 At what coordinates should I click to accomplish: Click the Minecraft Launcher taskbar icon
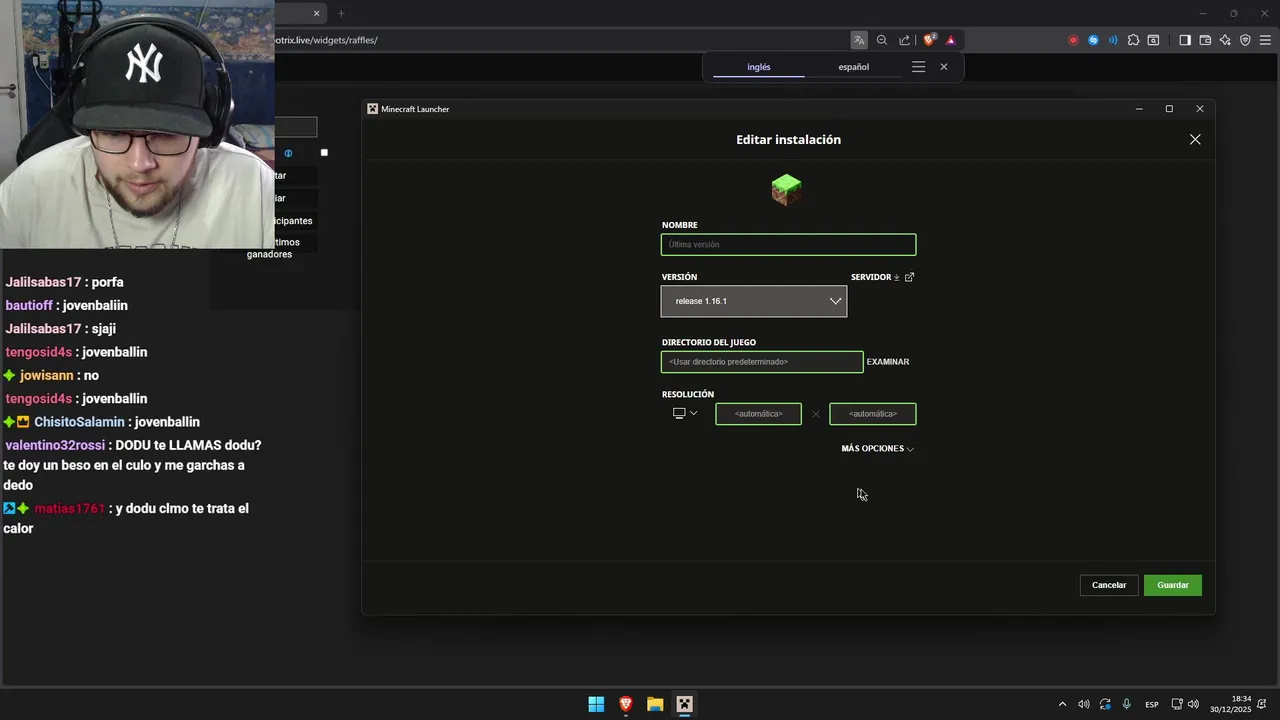[684, 704]
